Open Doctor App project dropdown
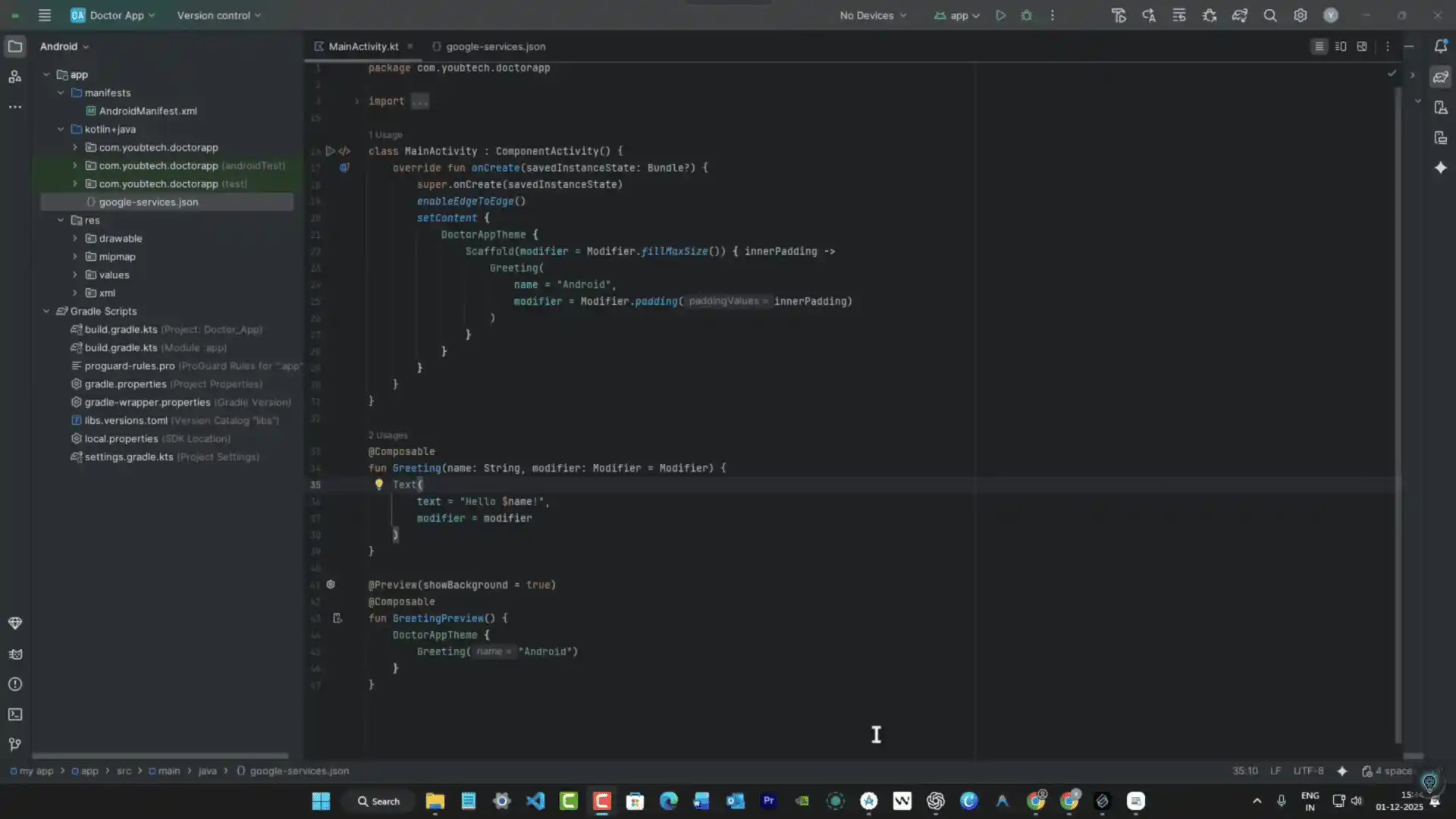 coord(113,15)
